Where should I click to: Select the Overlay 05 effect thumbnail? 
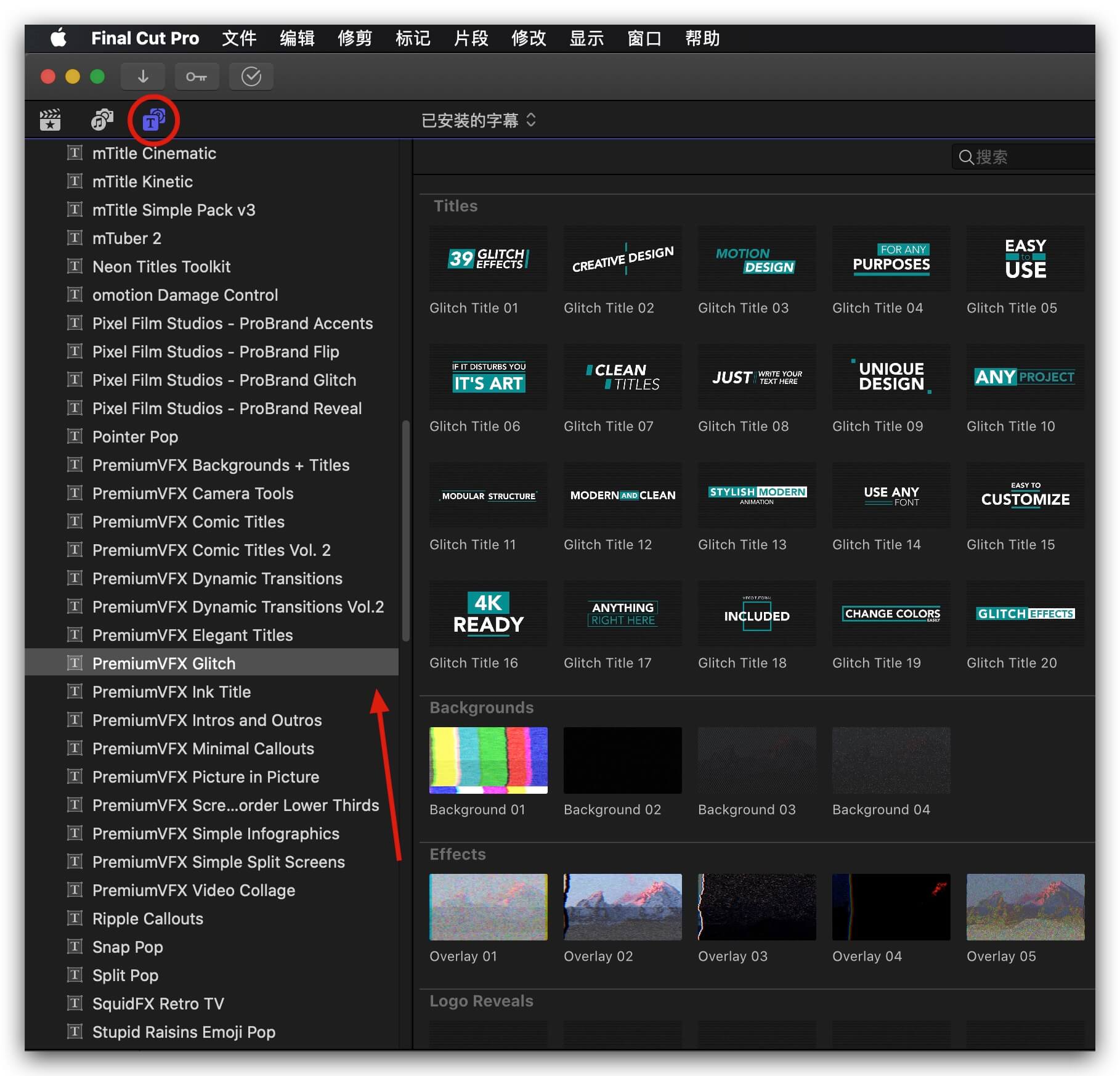click(1026, 907)
